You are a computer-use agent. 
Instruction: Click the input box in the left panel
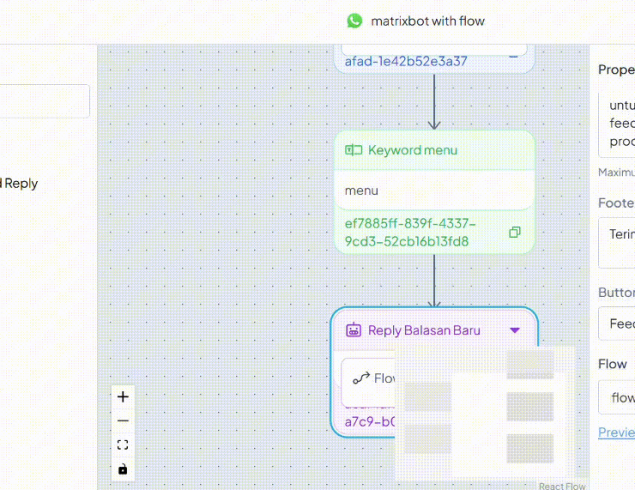(45, 101)
